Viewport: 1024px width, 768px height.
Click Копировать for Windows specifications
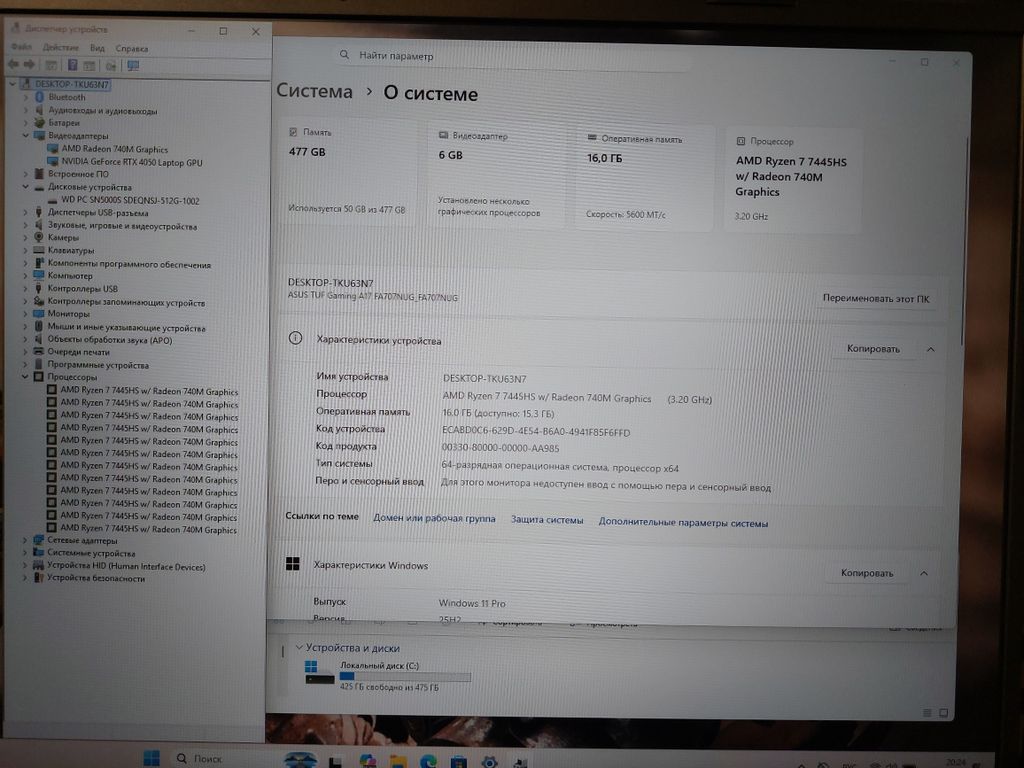click(x=867, y=573)
